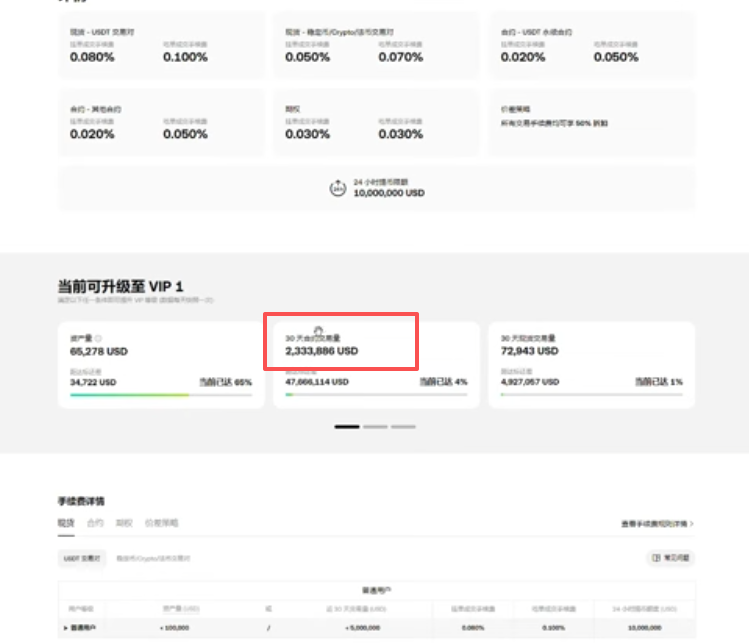Image resolution: width=749 pixels, height=644 pixels.
Task: Click the 0.020% fee in USDT 永续合约 card
Action: tap(523, 57)
